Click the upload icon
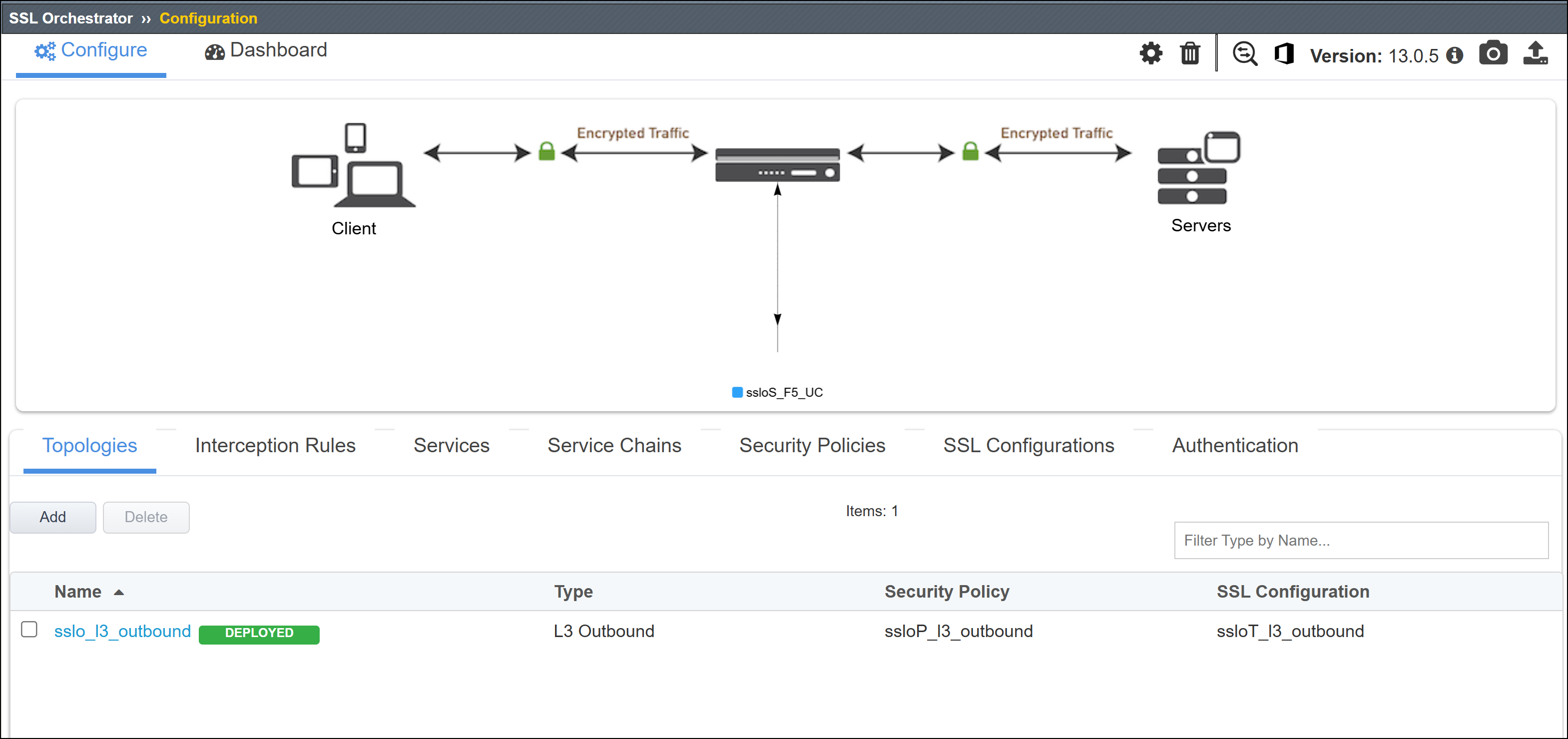Screen dimensions: 1568x739 (1535, 53)
